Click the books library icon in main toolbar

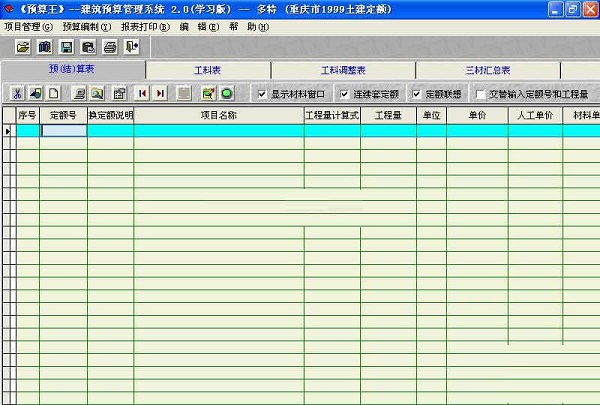45,47
